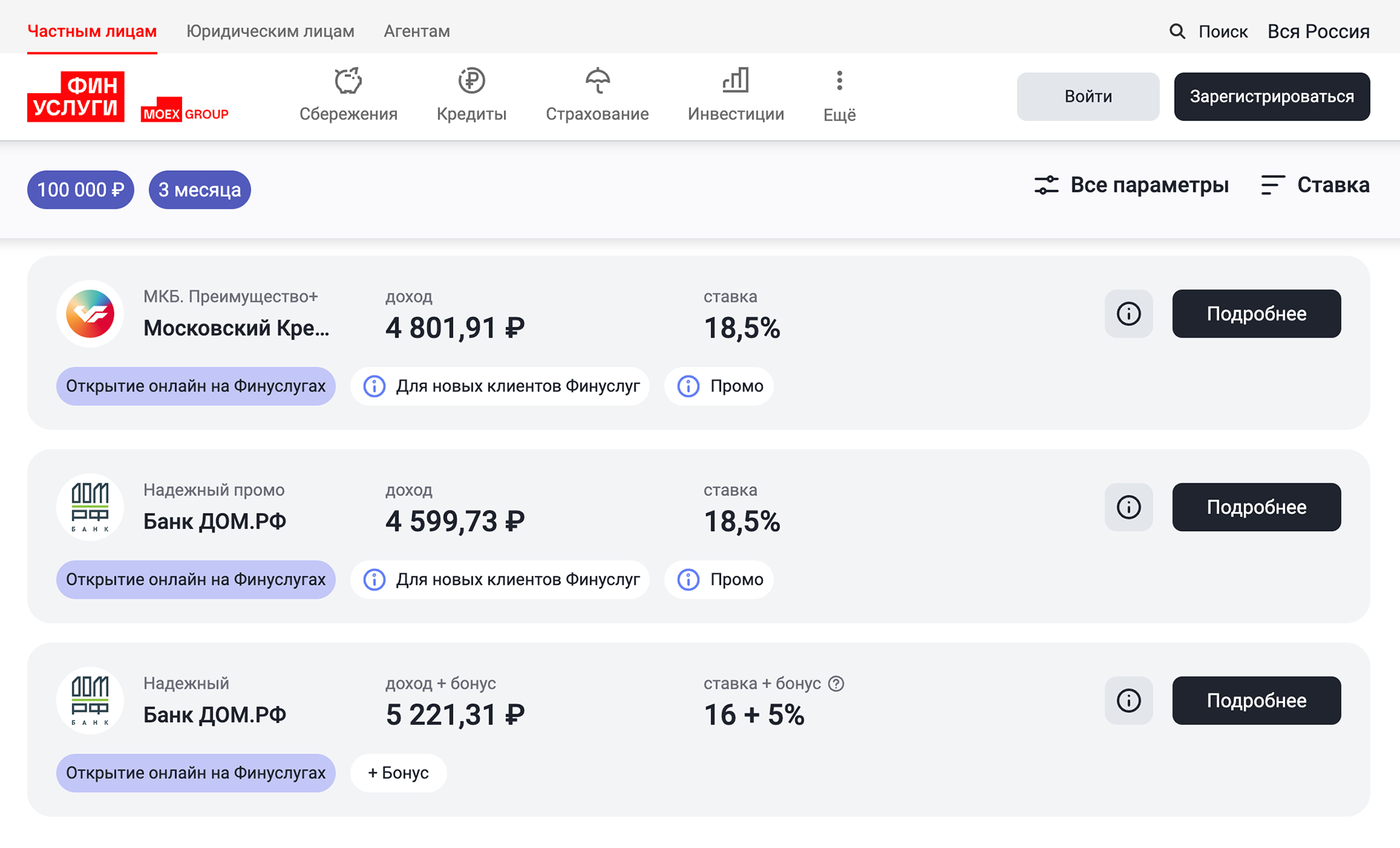Click Надежный промо's Для новых клиентов tag
1400x848 pixels.
(500, 579)
